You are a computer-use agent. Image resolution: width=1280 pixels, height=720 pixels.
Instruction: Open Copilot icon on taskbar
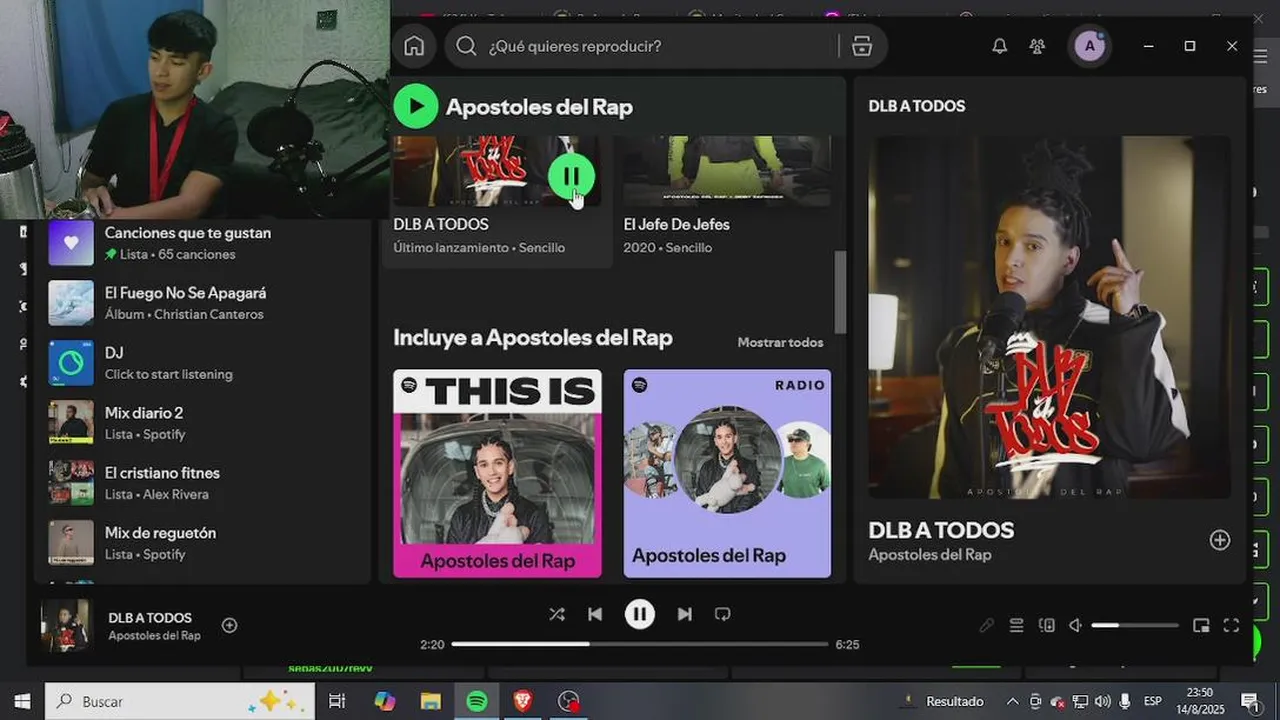(385, 701)
